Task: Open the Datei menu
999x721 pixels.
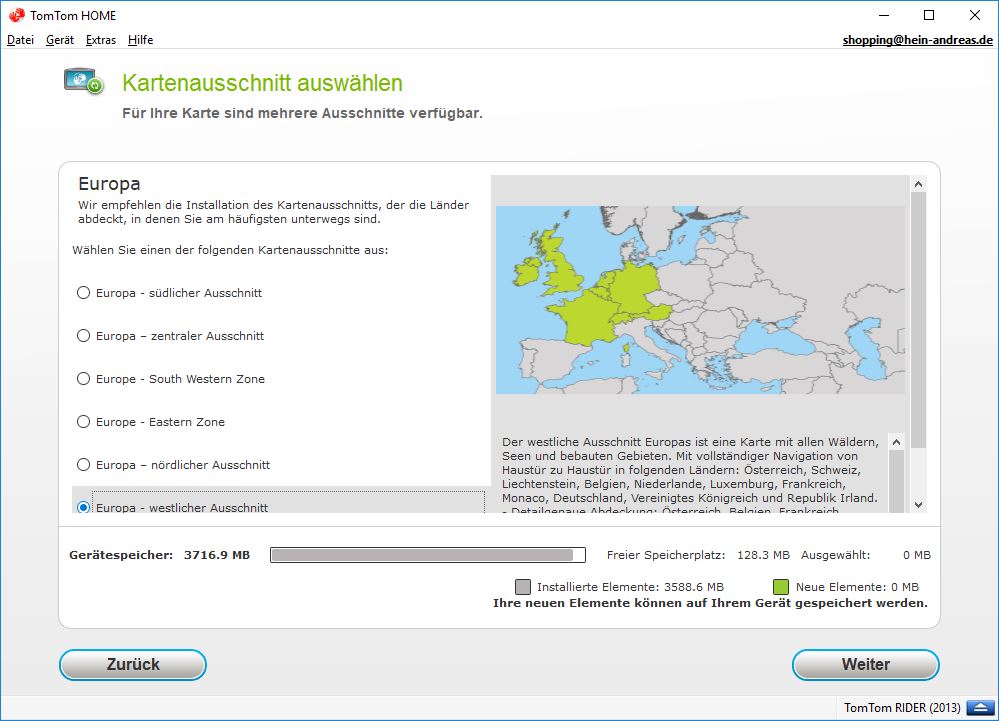Action: pyautogui.click(x=20, y=40)
